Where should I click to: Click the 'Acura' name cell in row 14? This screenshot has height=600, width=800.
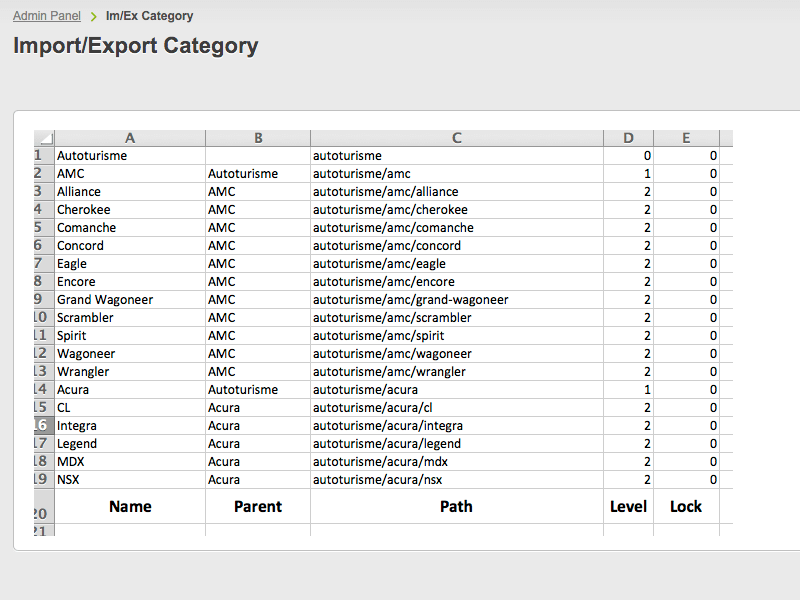coord(130,390)
